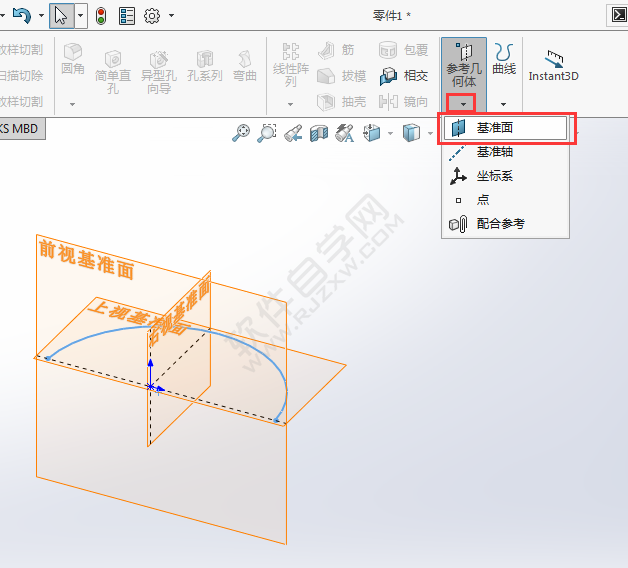Click the Previous View icon
This screenshot has height=568, width=628.
tap(293, 133)
